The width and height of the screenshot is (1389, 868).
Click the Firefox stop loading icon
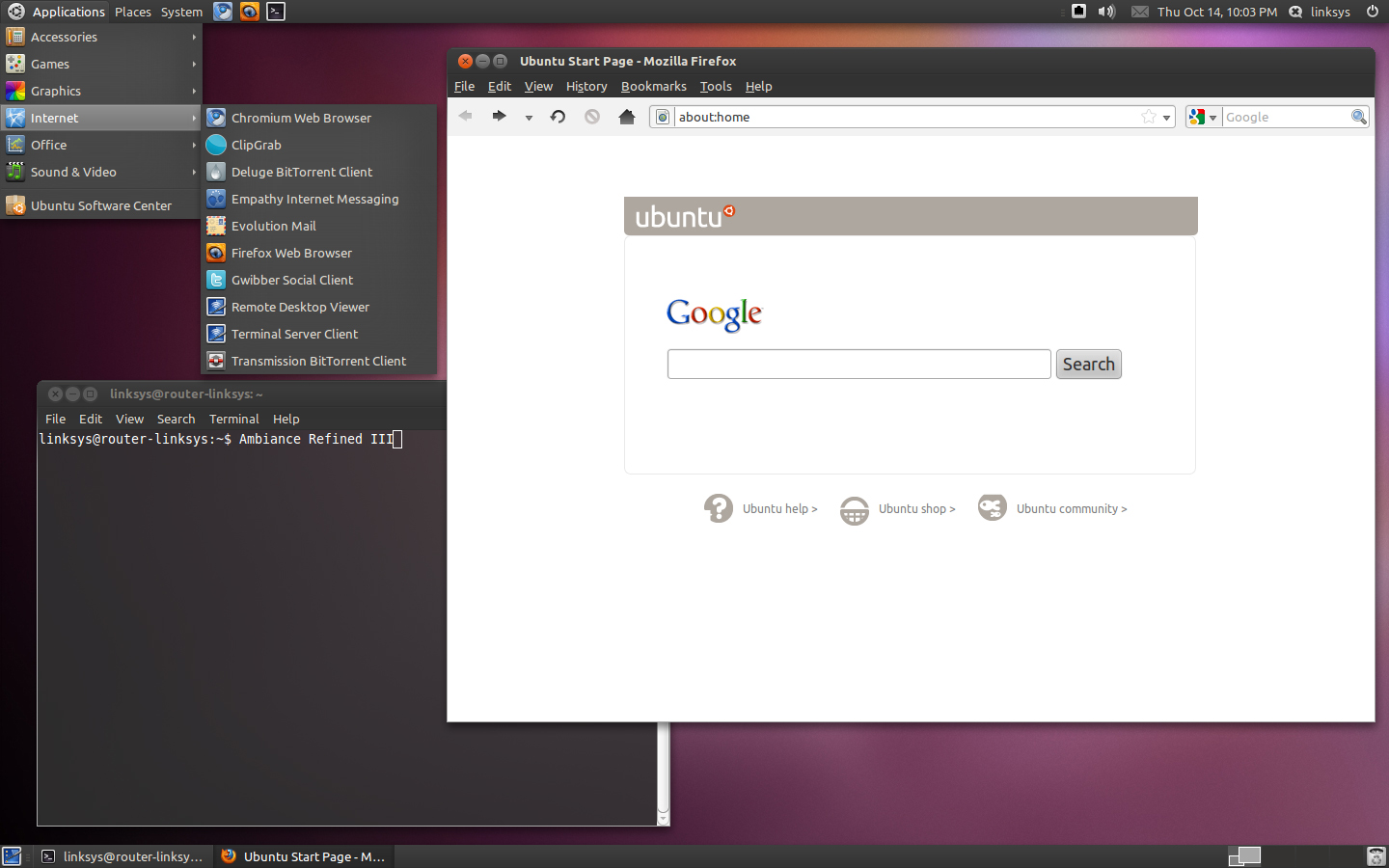click(592, 117)
